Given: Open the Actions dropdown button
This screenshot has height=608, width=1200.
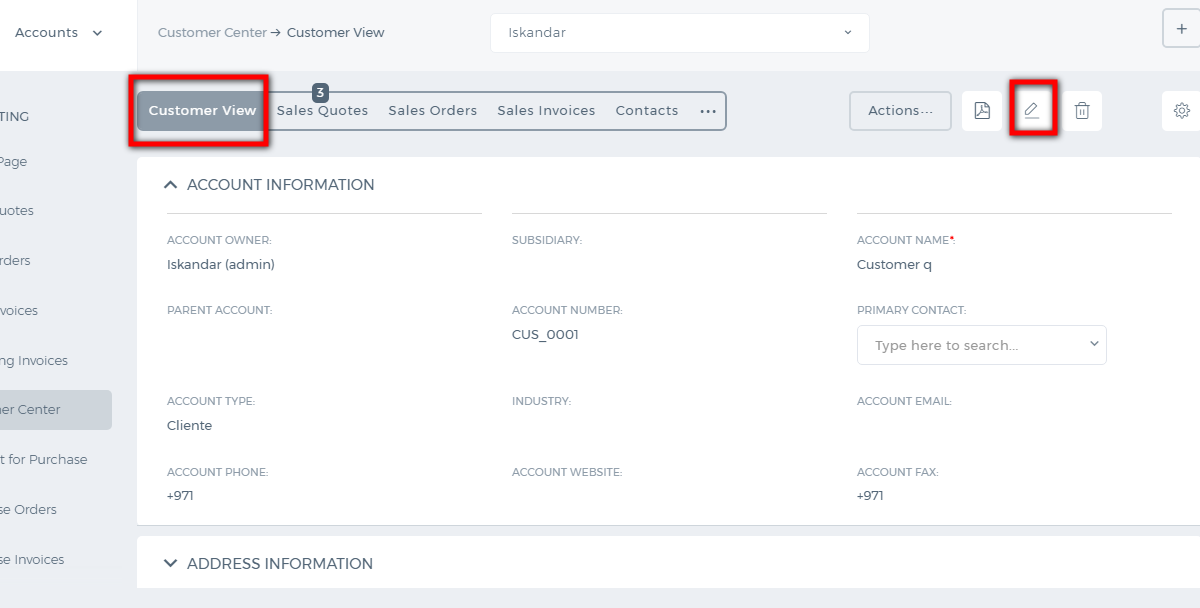Looking at the screenshot, I should (x=900, y=111).
